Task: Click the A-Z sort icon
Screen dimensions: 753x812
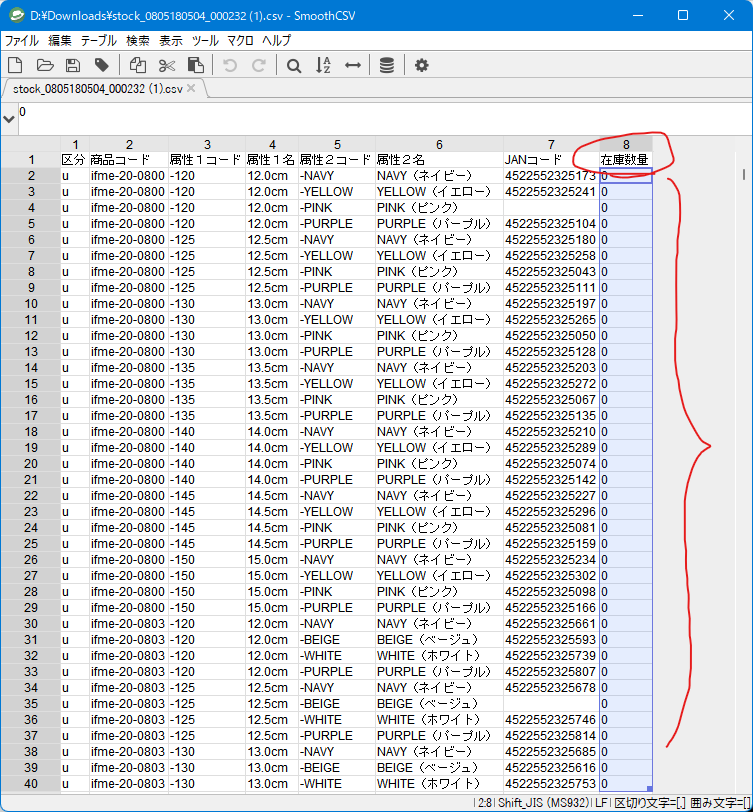Action: (323, 65)
